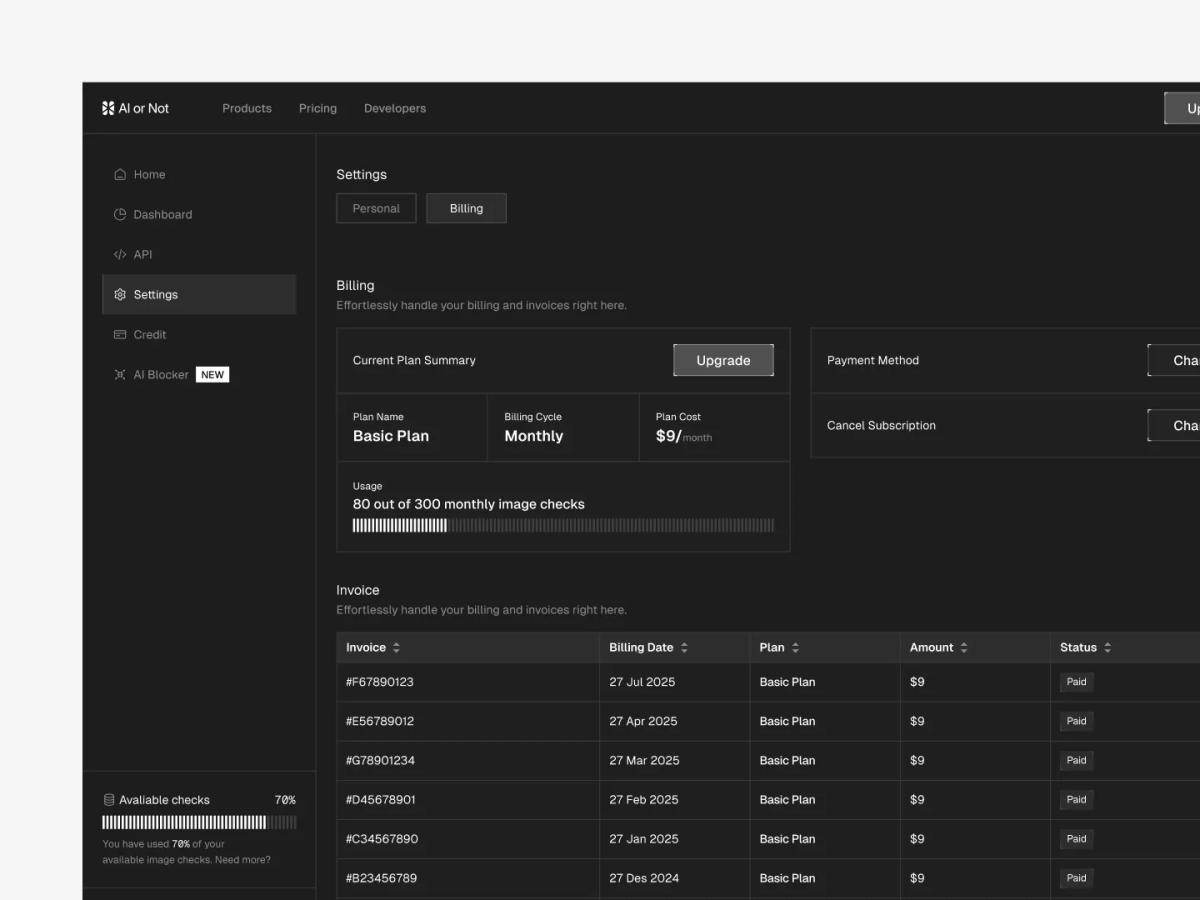Click the API code brackets icon
Image resolution: width=1200 pixels, height=900 pixels.
tap(120, 254)
